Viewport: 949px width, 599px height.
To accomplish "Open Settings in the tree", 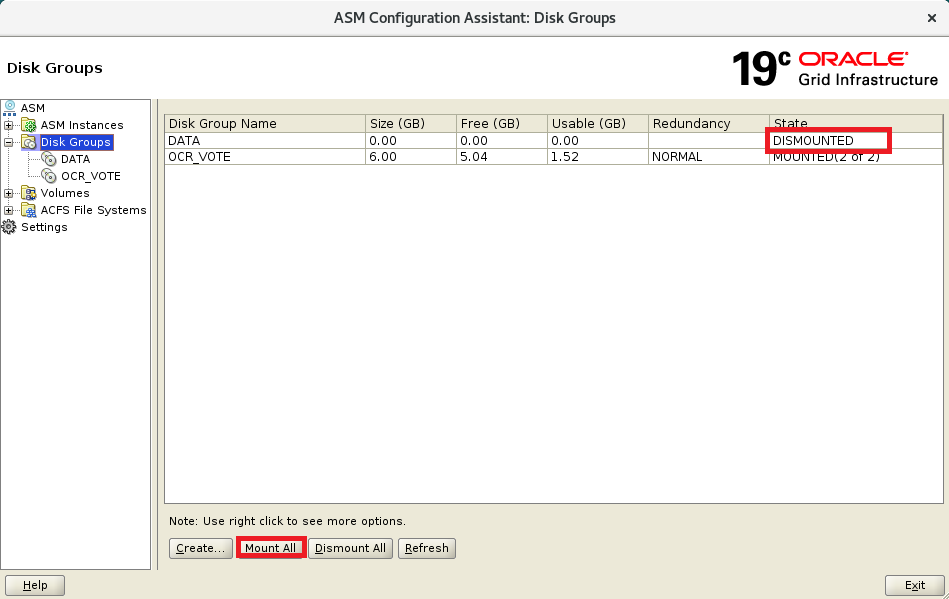I will click(x=44, y=227).
